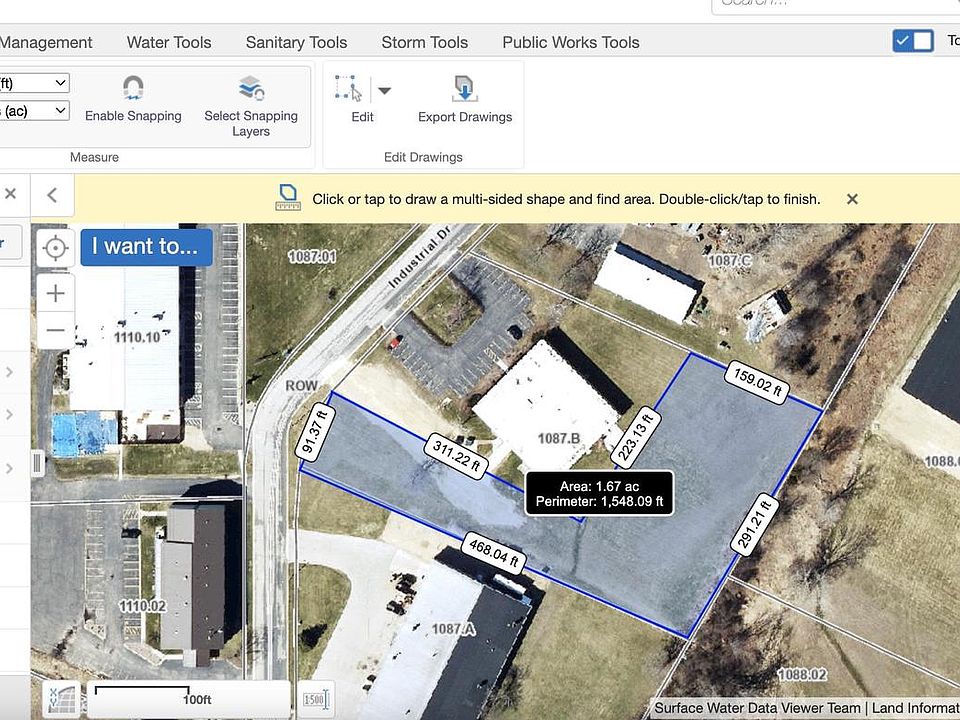The width and height of the screenshot is (960, 720).
Task: Switch to the Water Tools tab
Action: point(169,42)
